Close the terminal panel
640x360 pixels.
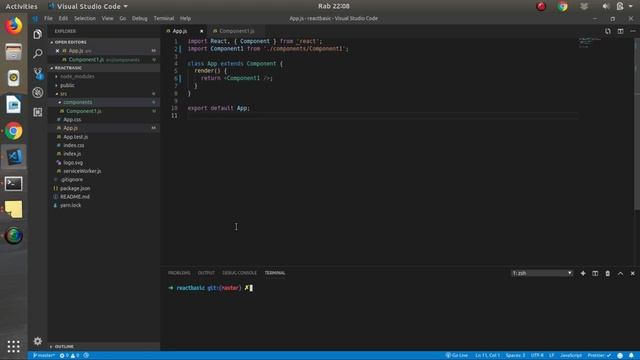pyautogui.click(x=633, y=273)
